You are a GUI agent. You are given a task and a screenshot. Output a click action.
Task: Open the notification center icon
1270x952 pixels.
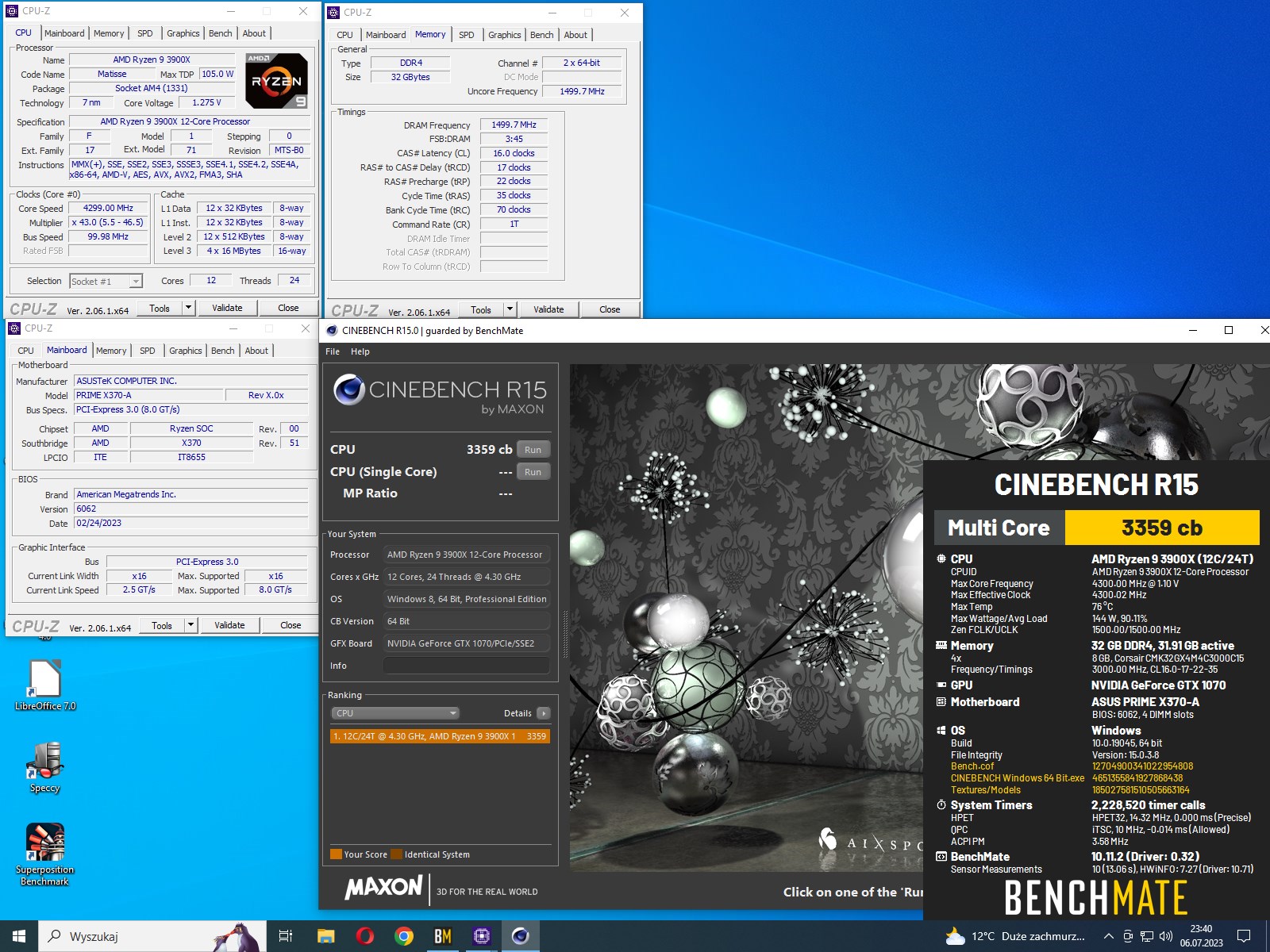[1244, 936]
